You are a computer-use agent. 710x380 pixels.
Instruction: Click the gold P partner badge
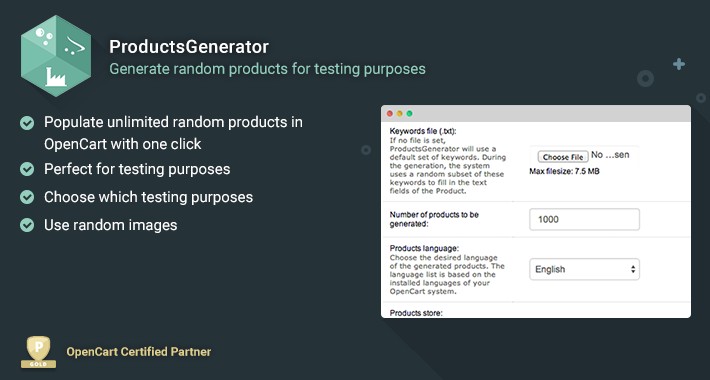click(38, 352)
